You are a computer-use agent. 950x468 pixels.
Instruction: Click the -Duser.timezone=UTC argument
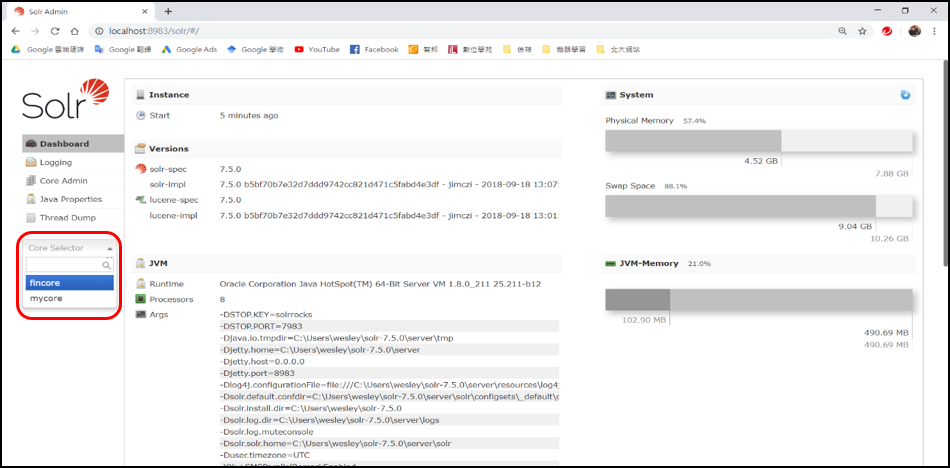pos(266,455)
